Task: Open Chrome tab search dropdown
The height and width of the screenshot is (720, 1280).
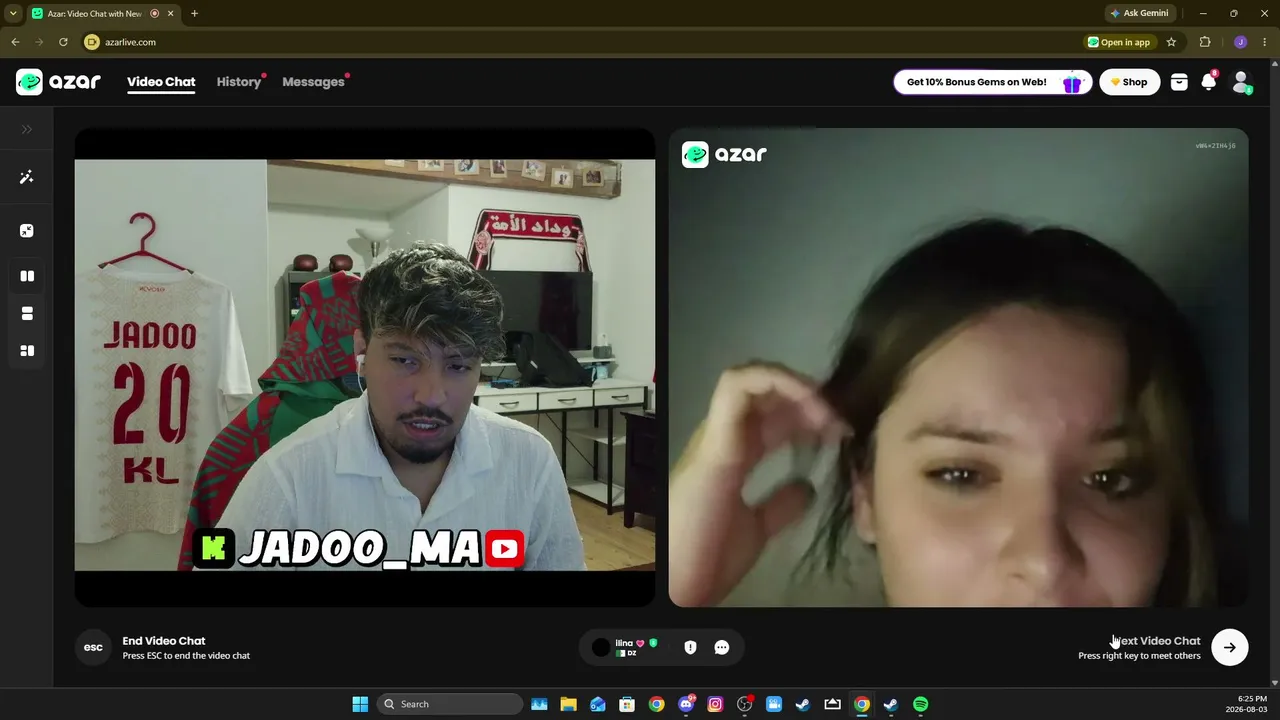Action: [x=13, y=13]
